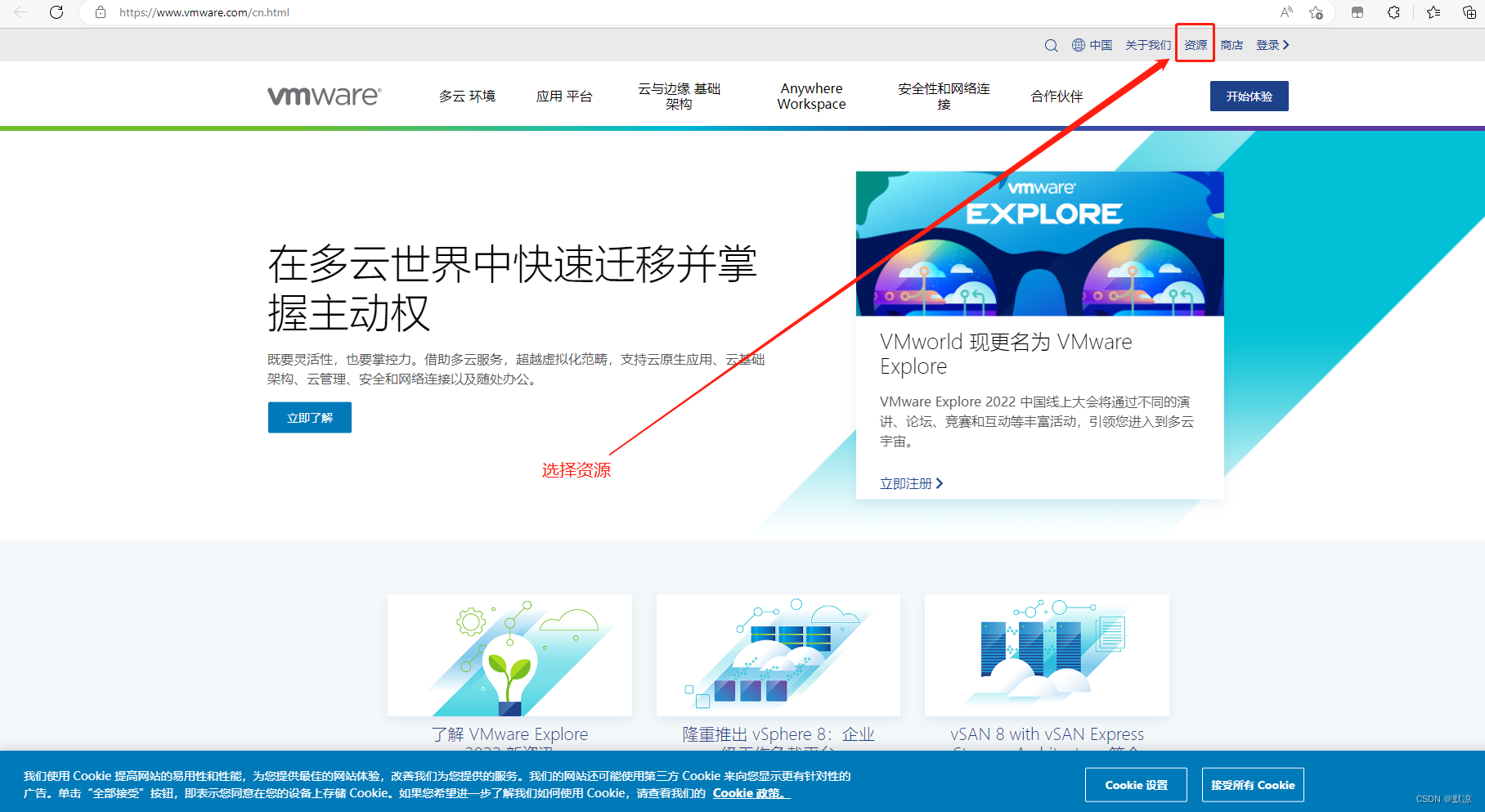Reload the page with refresh icon
Screen dimensions: 1485x812
tap(56, 12)
